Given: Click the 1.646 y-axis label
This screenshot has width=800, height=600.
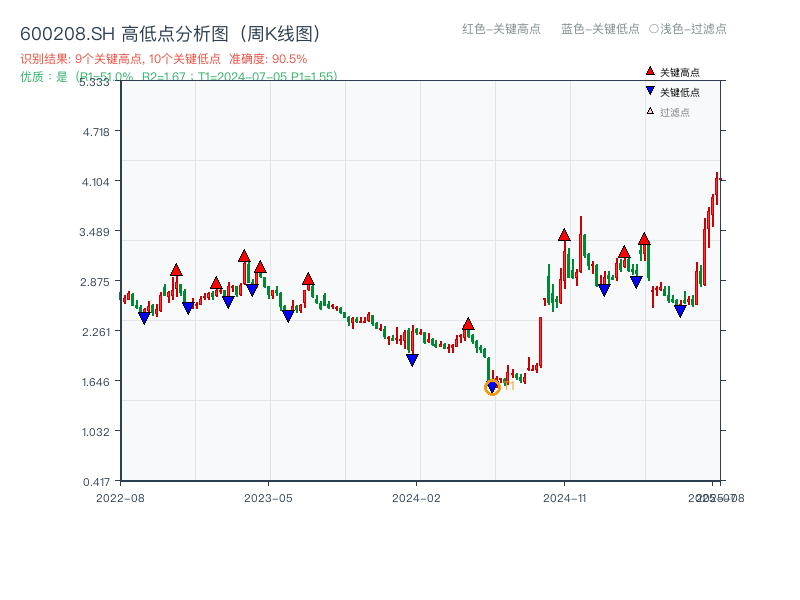Looking at the screenshot, I should 95,382.
